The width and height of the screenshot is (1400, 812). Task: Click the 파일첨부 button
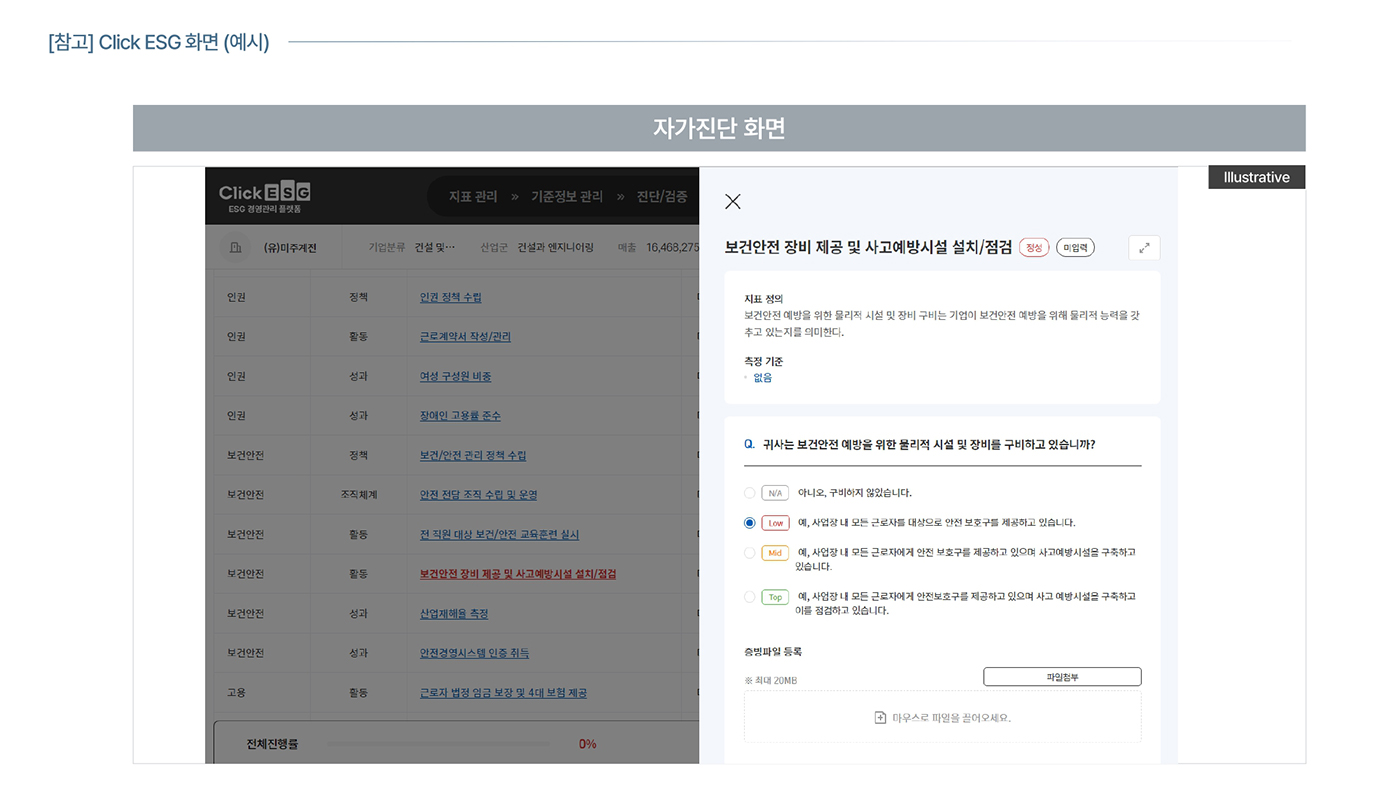[1062, 677]
